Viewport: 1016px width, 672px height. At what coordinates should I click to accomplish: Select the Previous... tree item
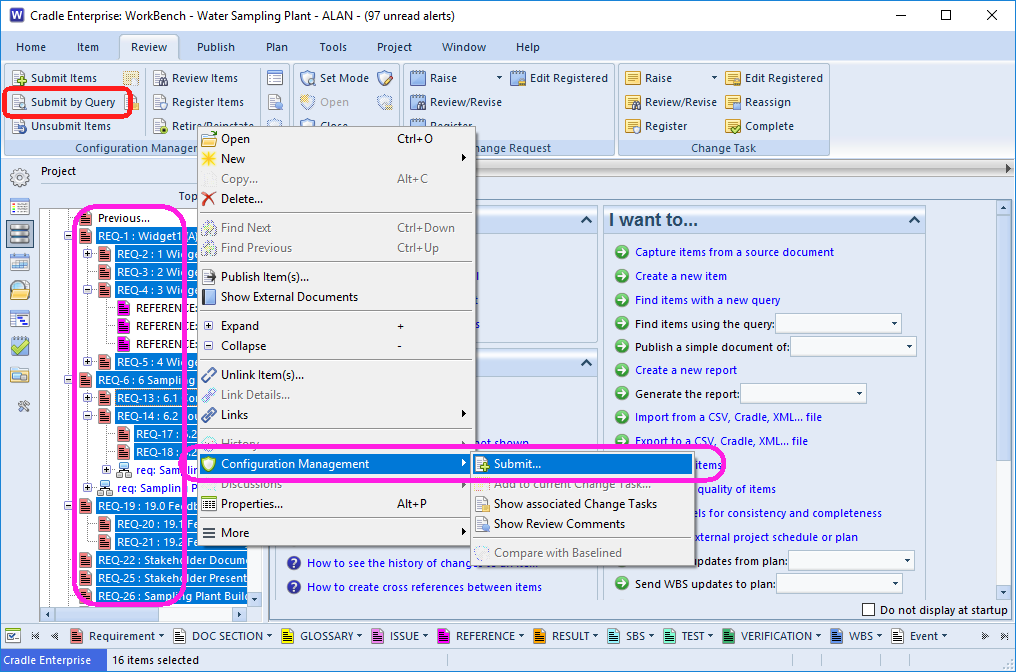[123, 218]
